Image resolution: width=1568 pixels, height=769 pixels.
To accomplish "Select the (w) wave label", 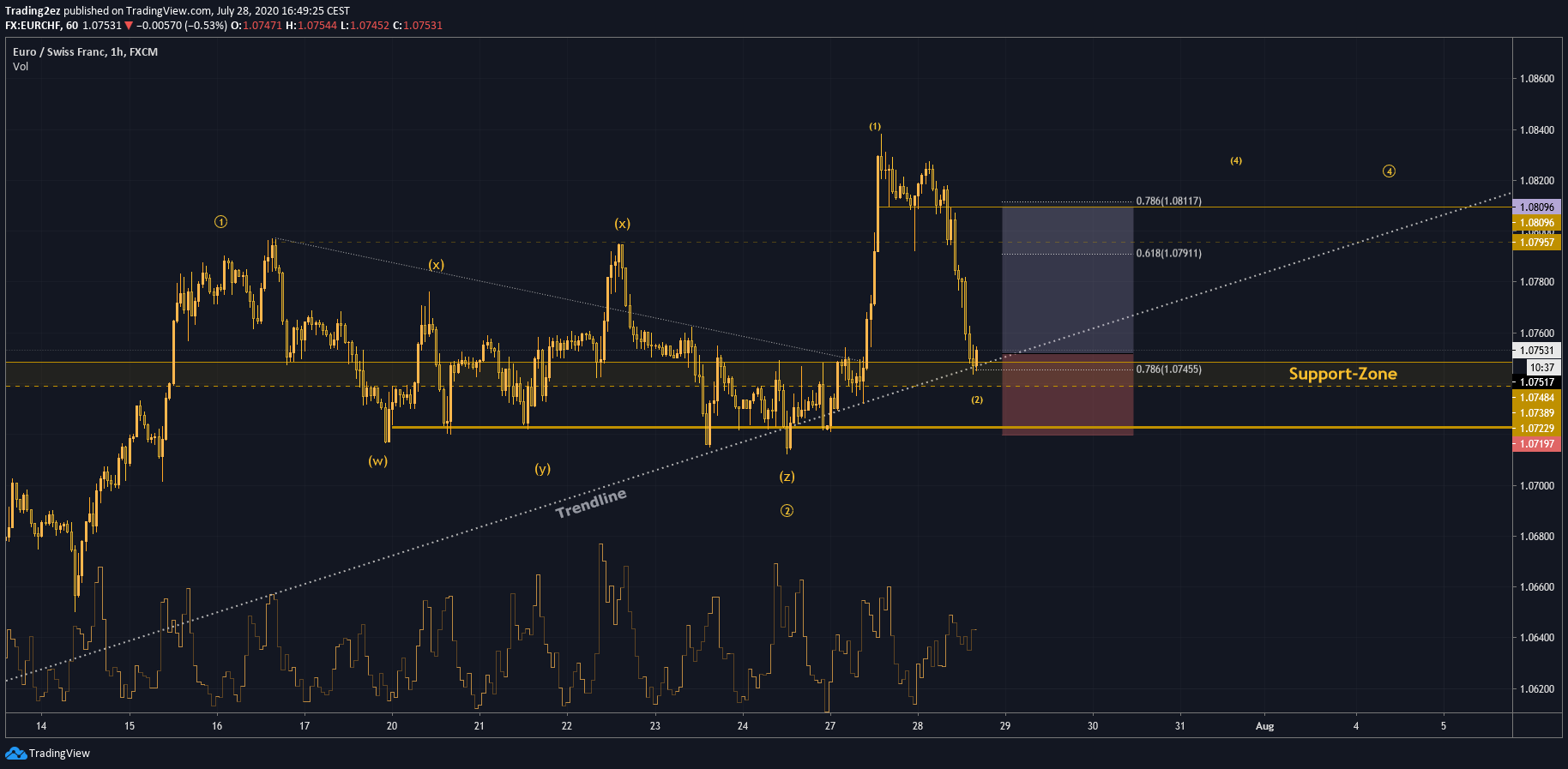I will [x=378, y=461].
